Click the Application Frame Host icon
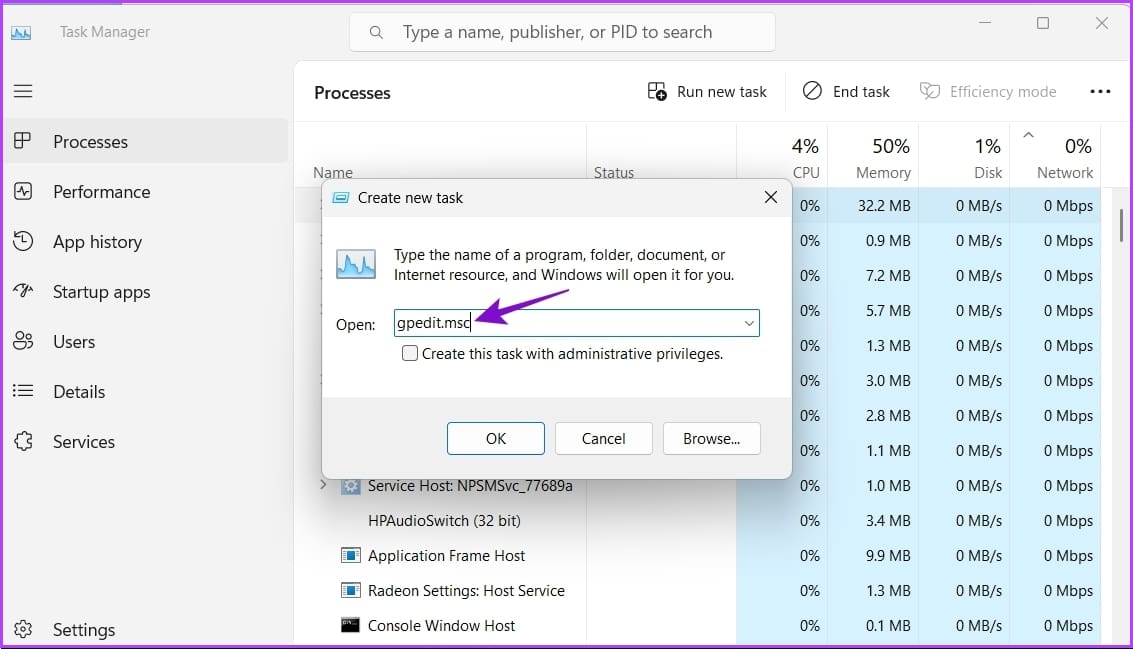Image resolution: width=1133 pixels, height=649 pixels. [x=350, y=555]
